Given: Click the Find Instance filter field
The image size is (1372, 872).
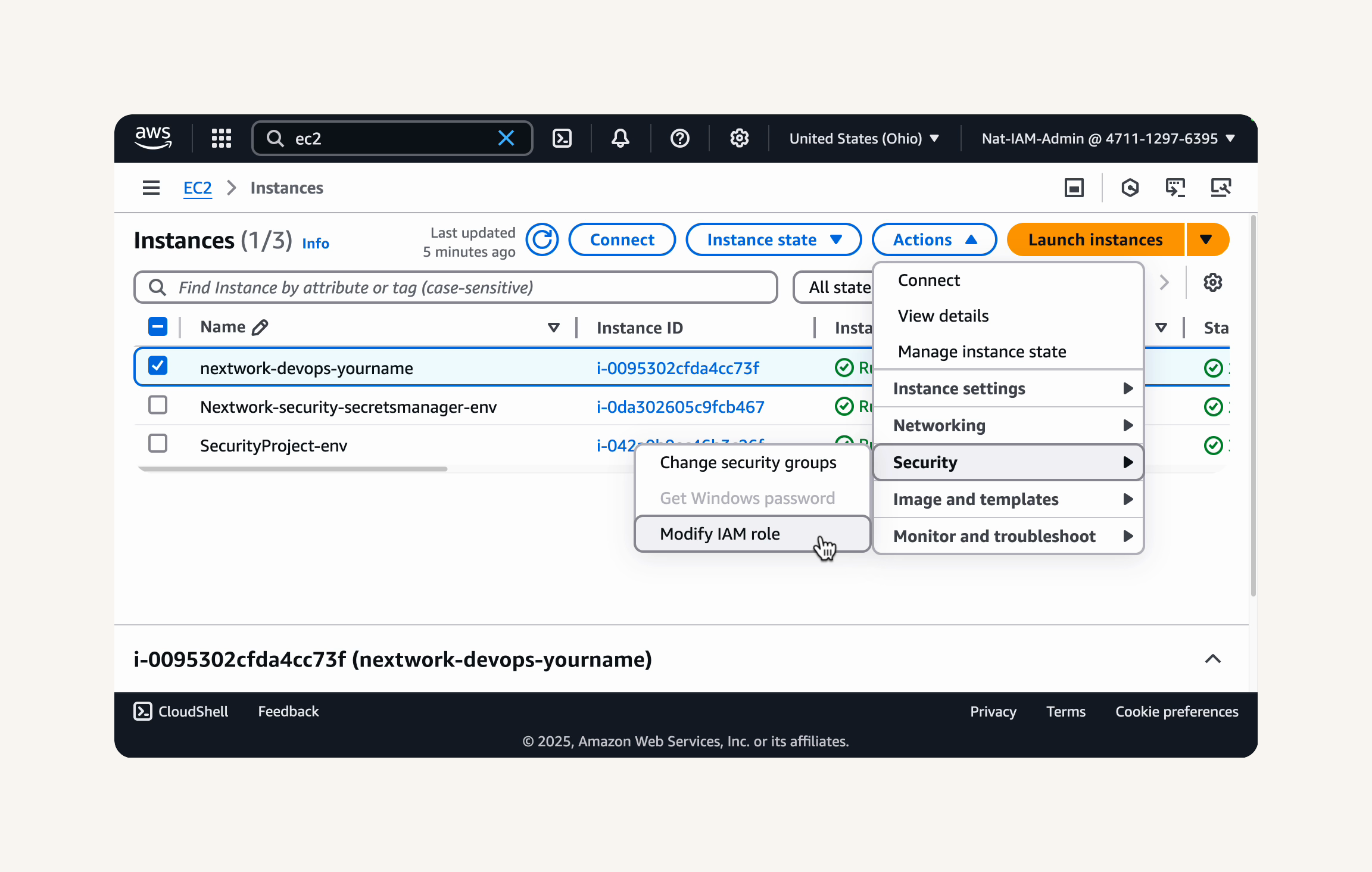Looking at the screenshot, I should coord(456,287).
